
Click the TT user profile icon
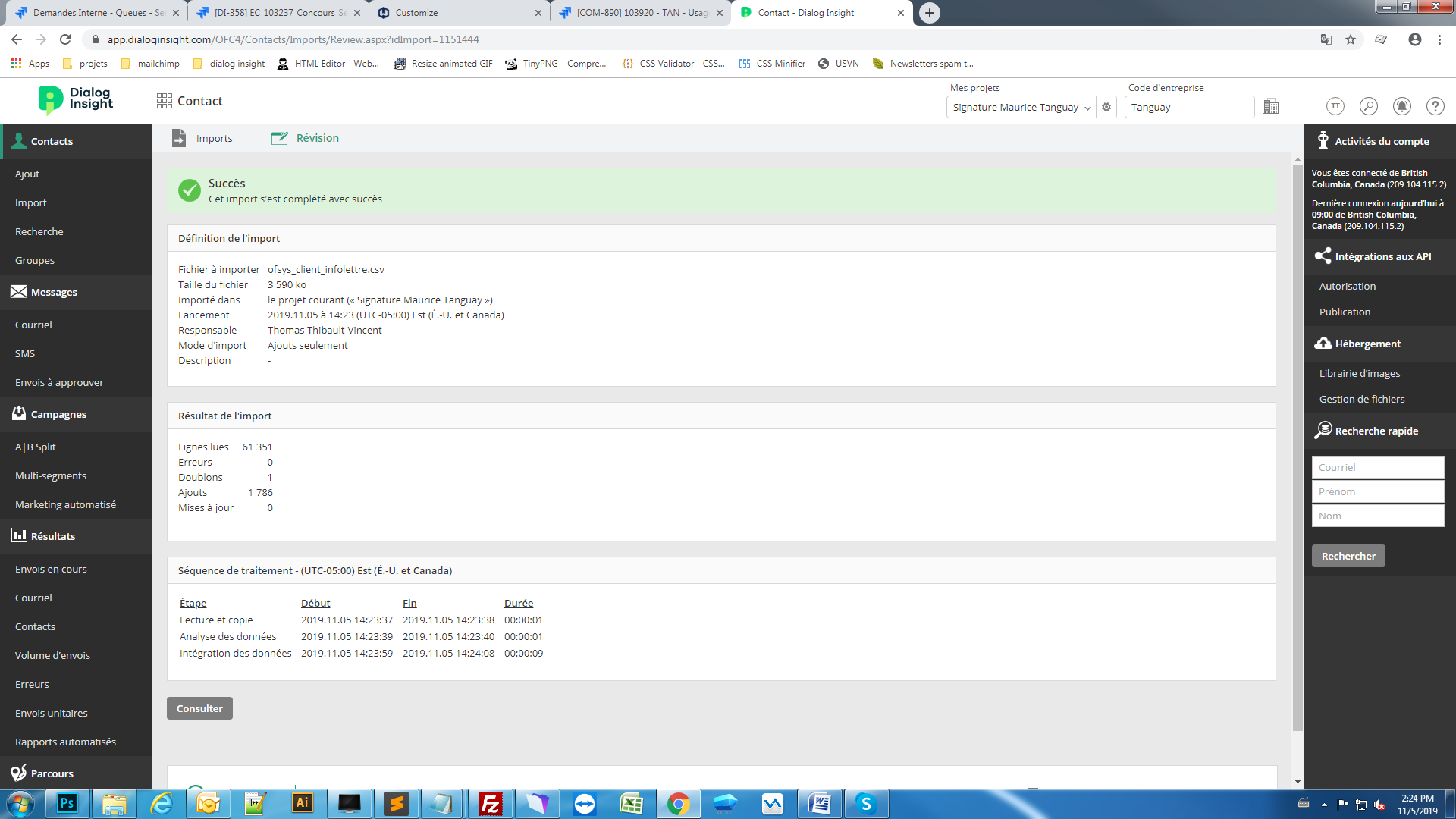1335,106
